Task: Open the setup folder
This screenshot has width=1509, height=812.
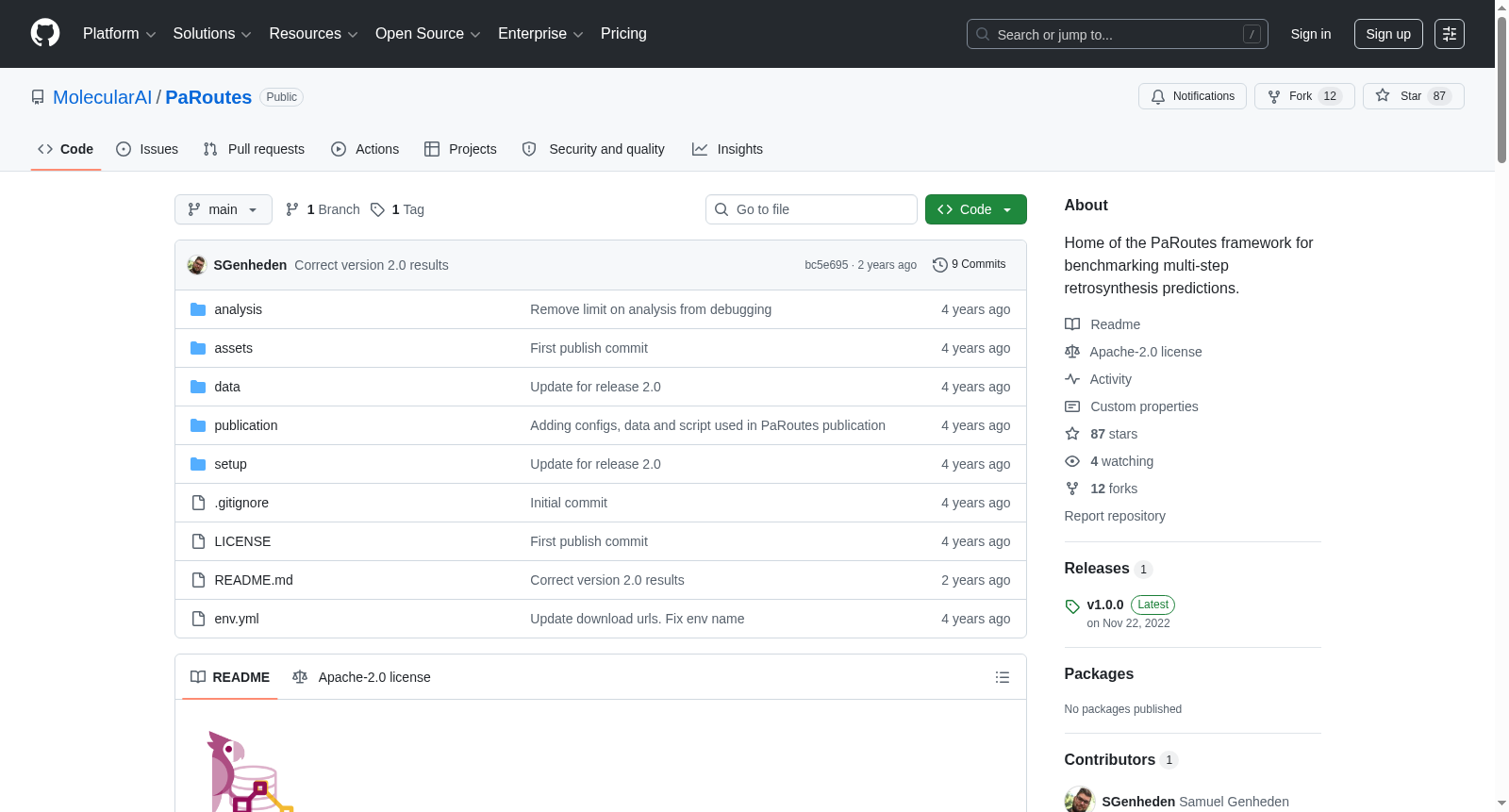Action: pyautogui.click(x=230, y=464)
